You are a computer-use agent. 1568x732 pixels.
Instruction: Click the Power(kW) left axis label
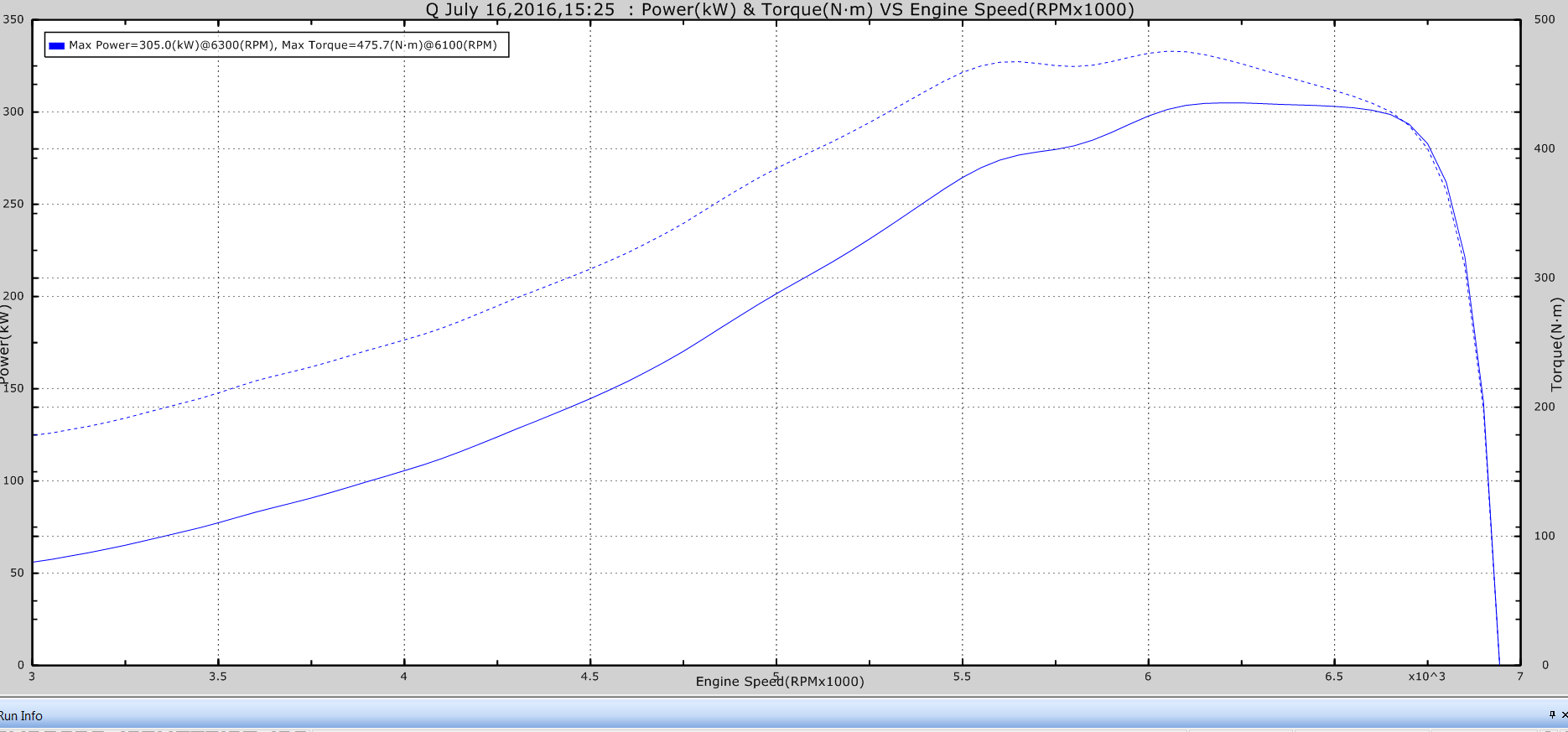(x=7, y=344)
